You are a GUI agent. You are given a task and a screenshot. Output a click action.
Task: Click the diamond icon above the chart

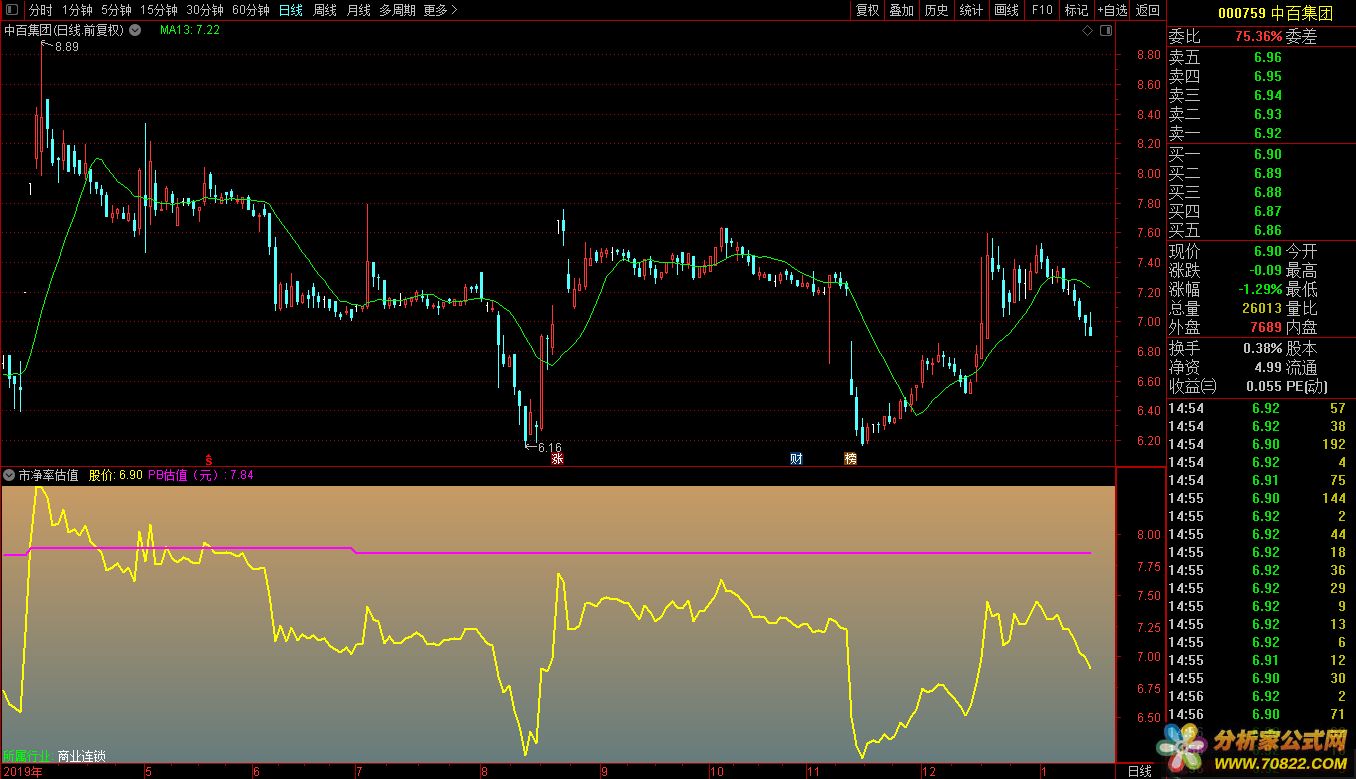[1087, 31]
